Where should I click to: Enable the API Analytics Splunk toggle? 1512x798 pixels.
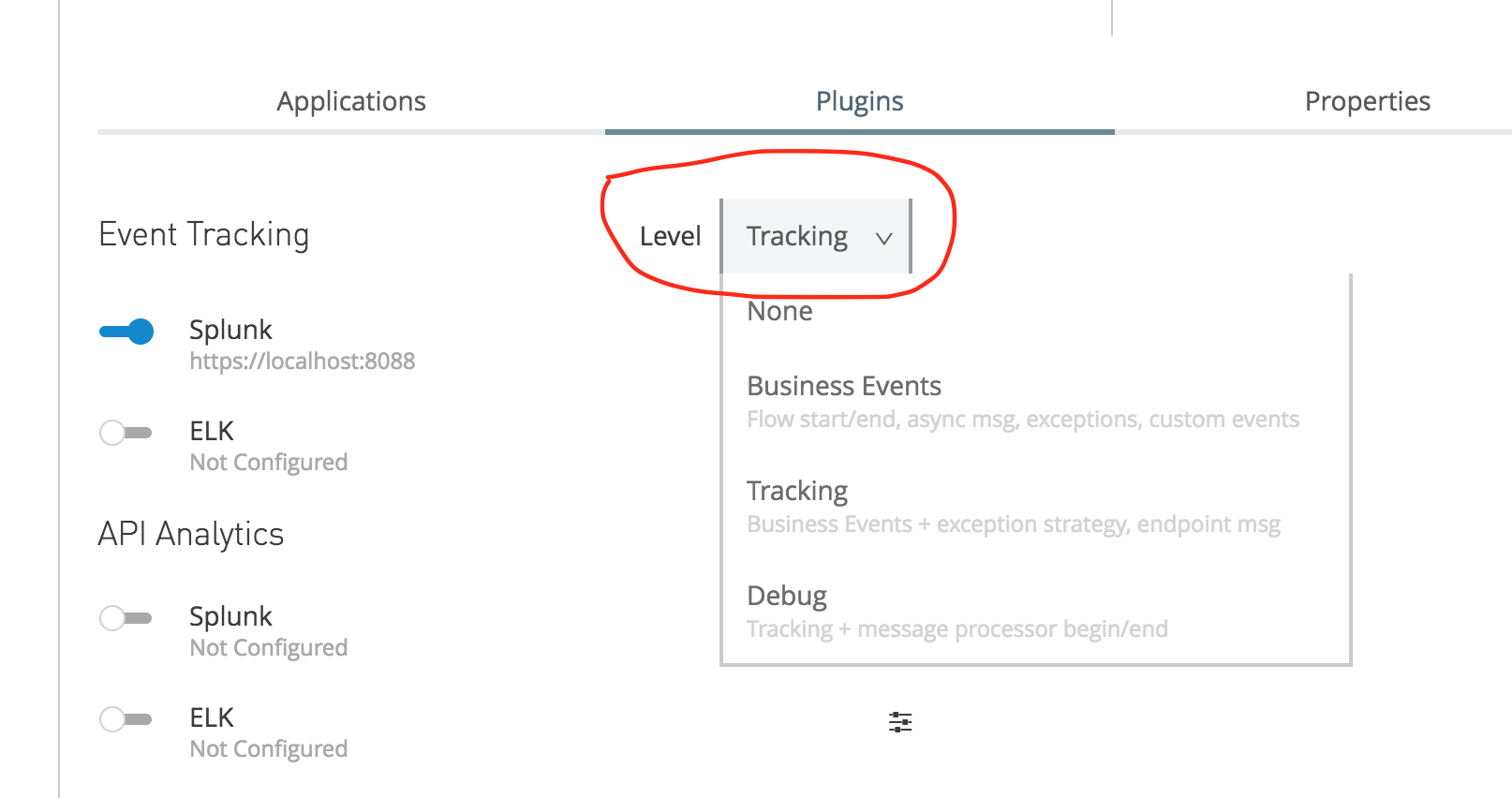[x=126, y=618]
